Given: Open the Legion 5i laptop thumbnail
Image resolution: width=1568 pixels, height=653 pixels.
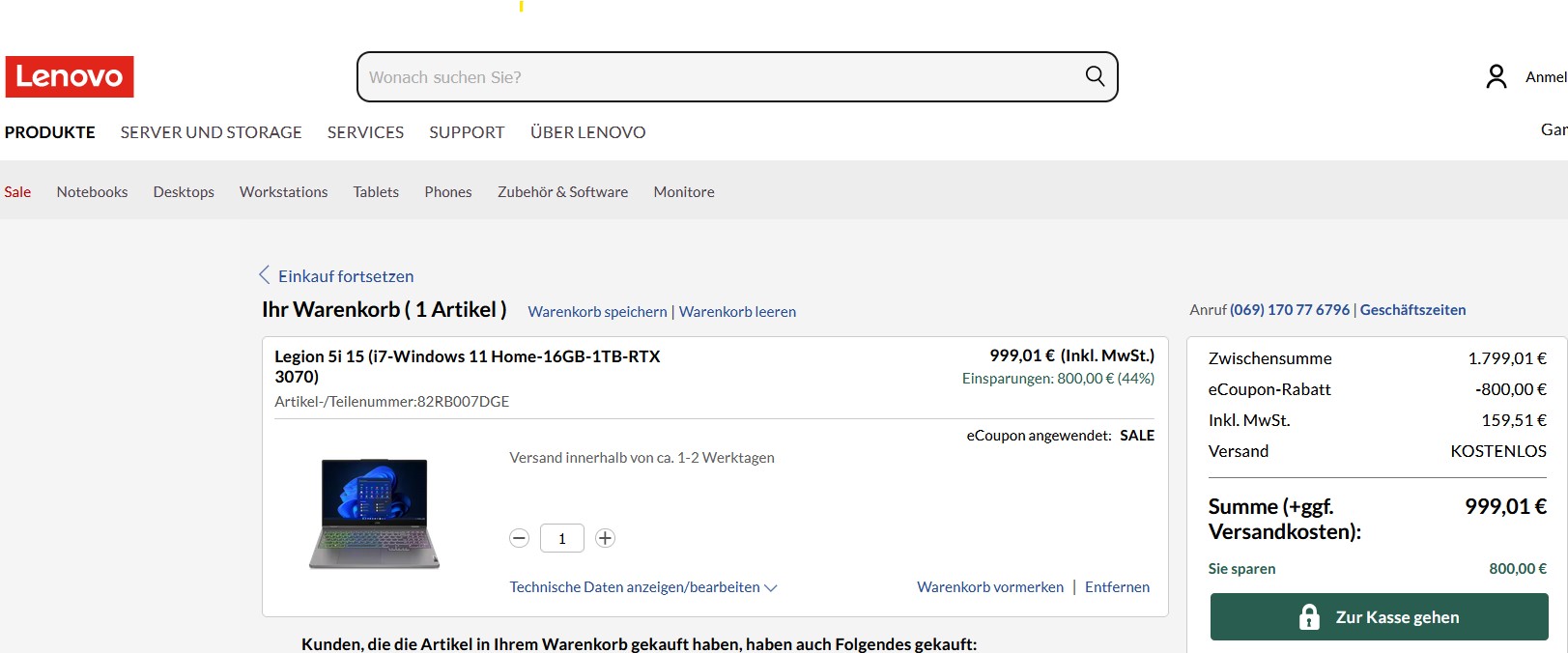Looking at the screenshot, I should click(x=374, y=513).
